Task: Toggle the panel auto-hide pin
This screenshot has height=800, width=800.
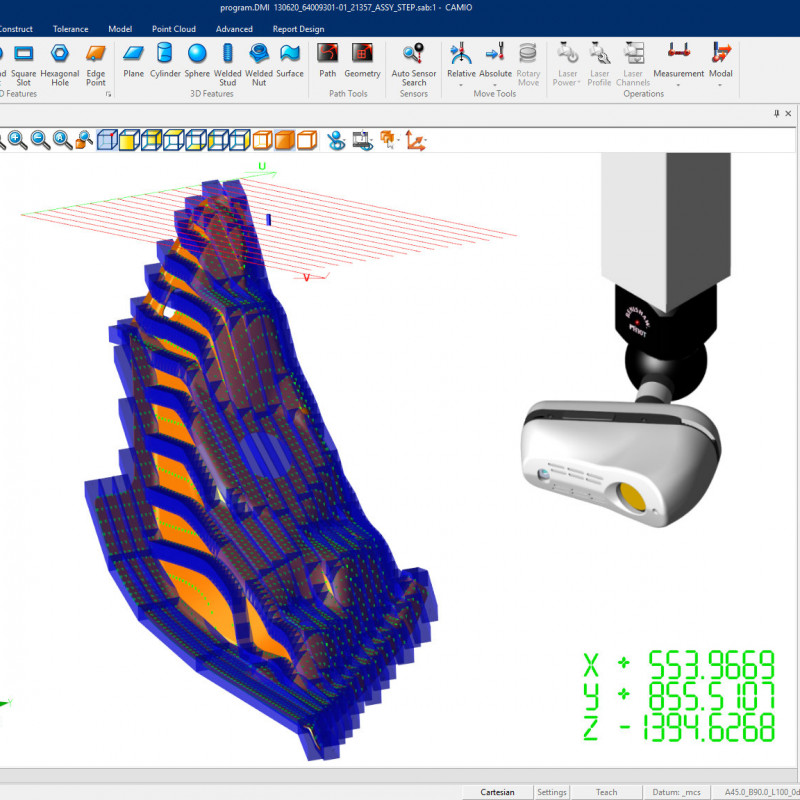Action: tap(777, 115)
